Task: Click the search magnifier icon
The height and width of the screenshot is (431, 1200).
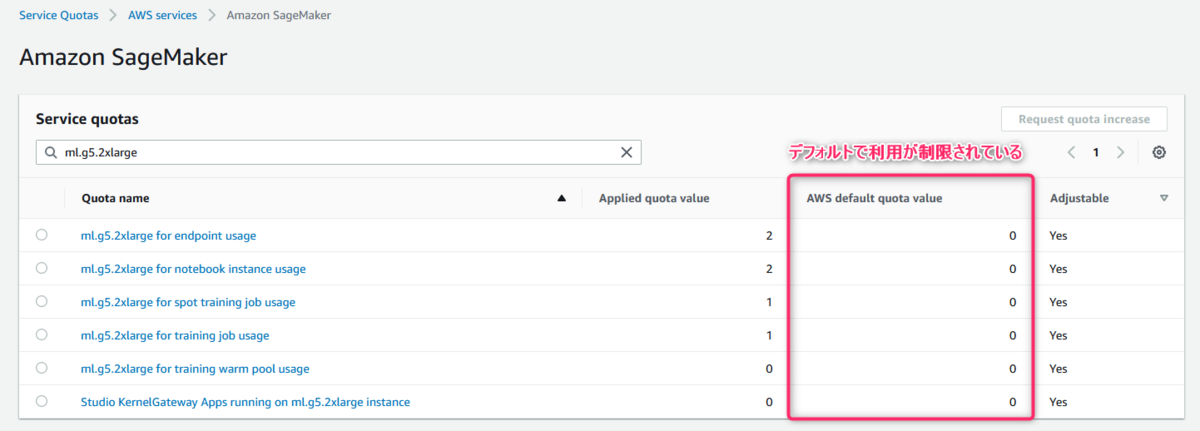Action: [51, 153]
